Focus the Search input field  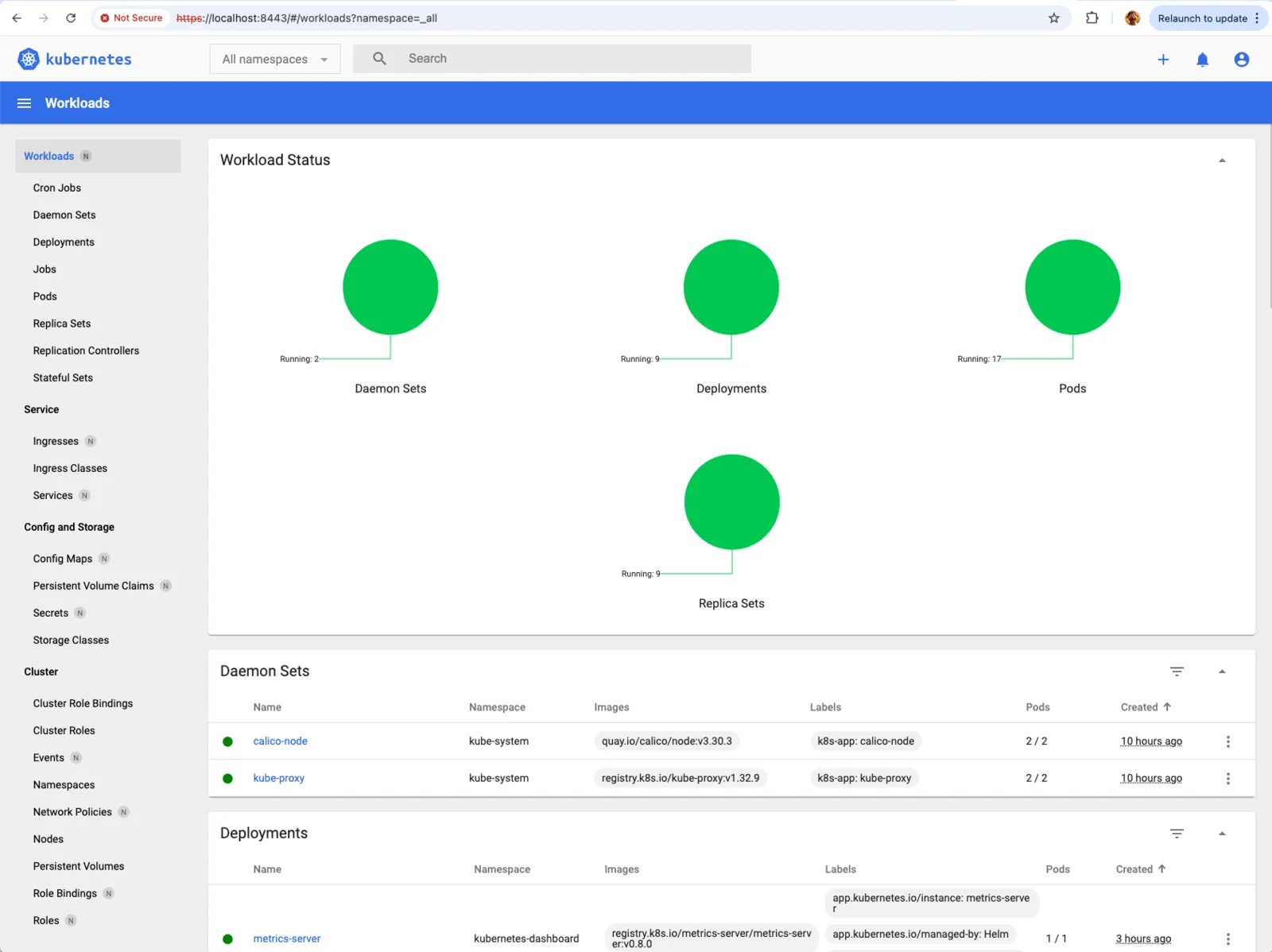coord(572,59)
